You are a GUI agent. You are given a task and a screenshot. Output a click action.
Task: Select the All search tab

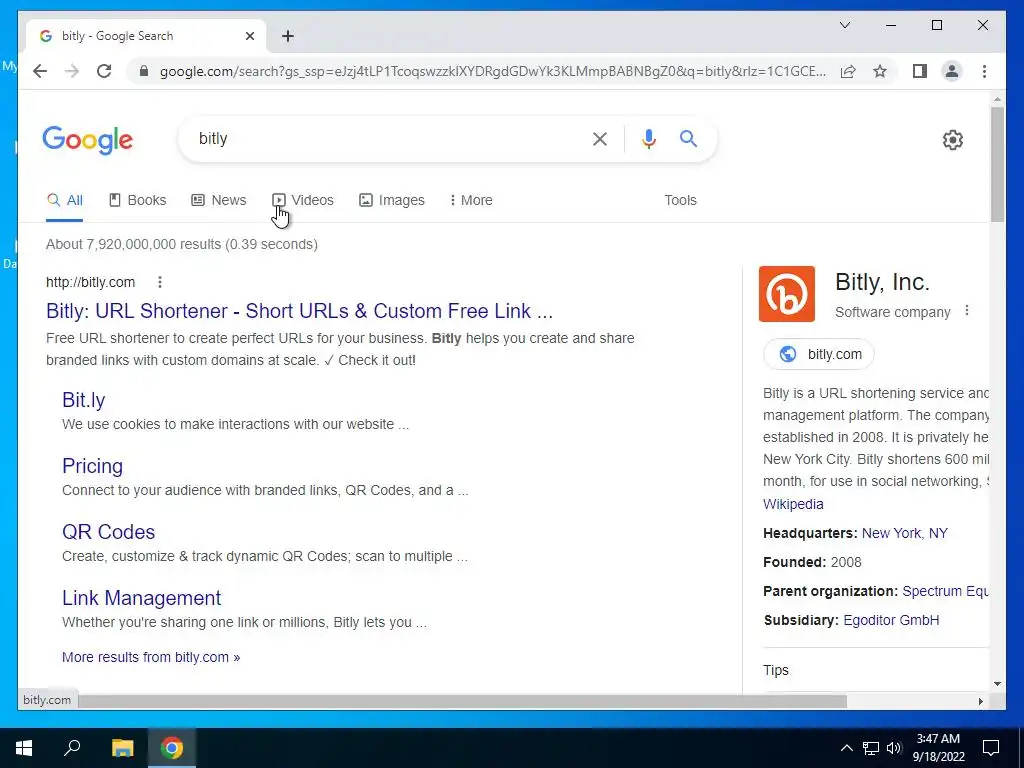click(x=65, y=200)
